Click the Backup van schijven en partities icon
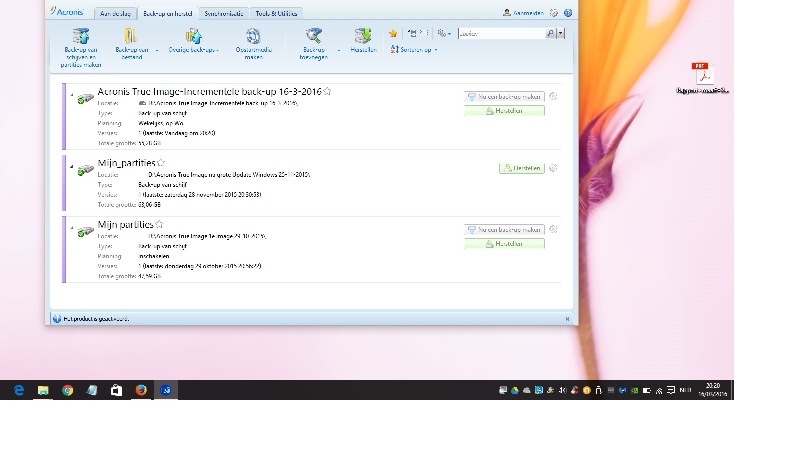Viewport: 800px width, 450px height. click(x=80, y=36)
